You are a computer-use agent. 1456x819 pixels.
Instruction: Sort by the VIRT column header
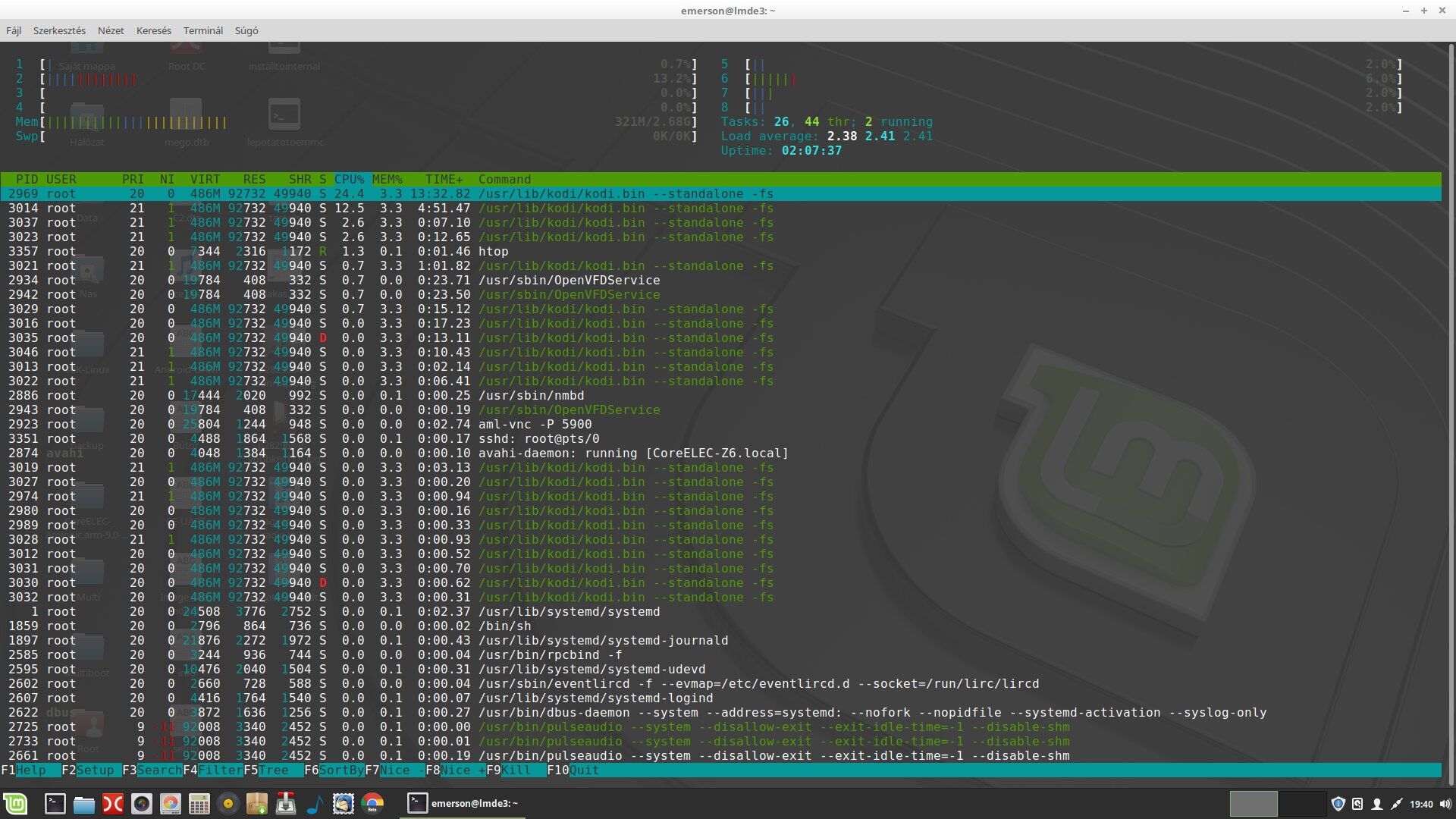tap(205, 179)
